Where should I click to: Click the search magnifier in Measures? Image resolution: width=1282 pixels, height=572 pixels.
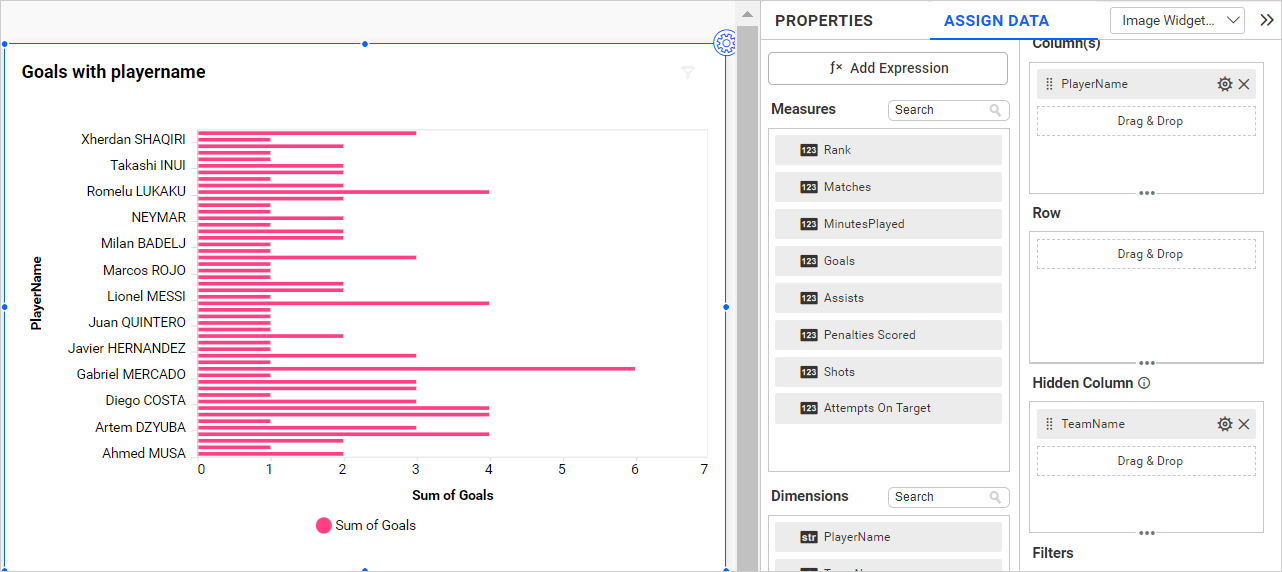click(995, 110)
